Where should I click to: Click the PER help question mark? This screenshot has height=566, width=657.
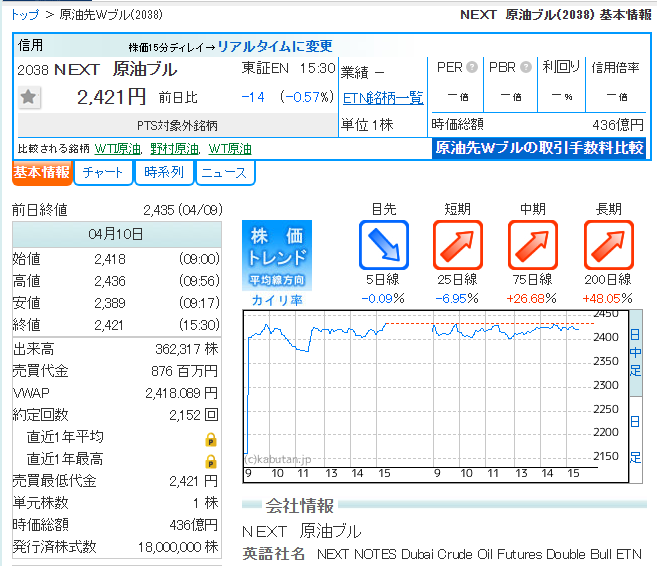pyautogui.click(x=472, y=67)
